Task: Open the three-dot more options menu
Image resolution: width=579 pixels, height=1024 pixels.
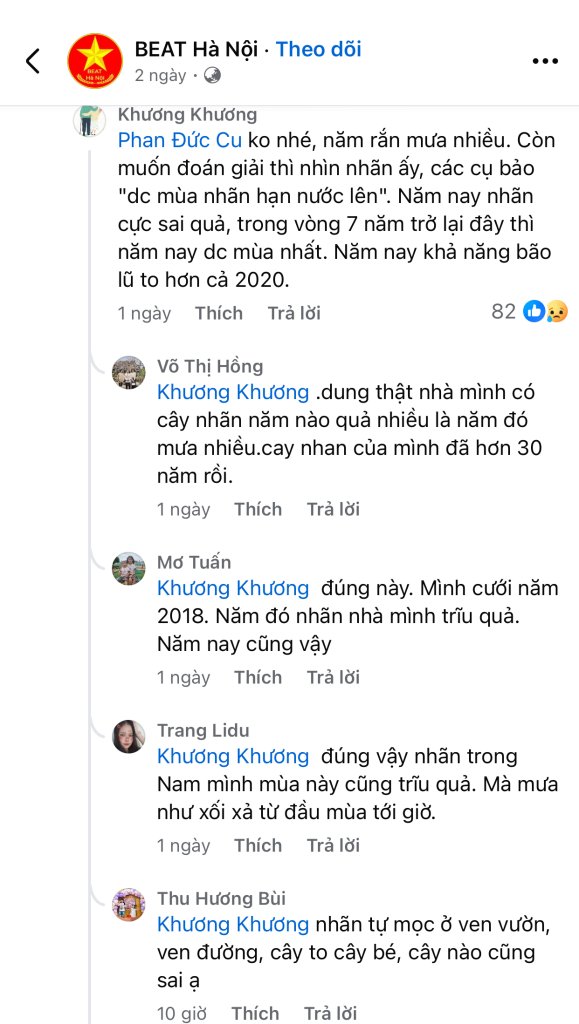Action: 545,61
